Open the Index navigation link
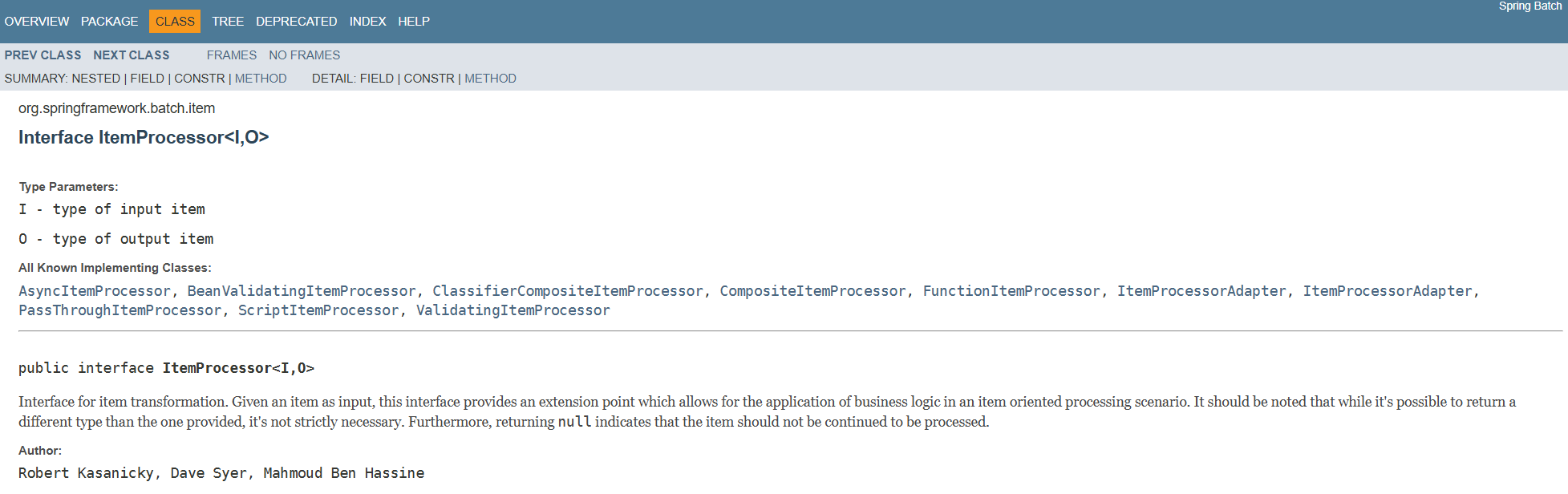 tap(367, 22)
